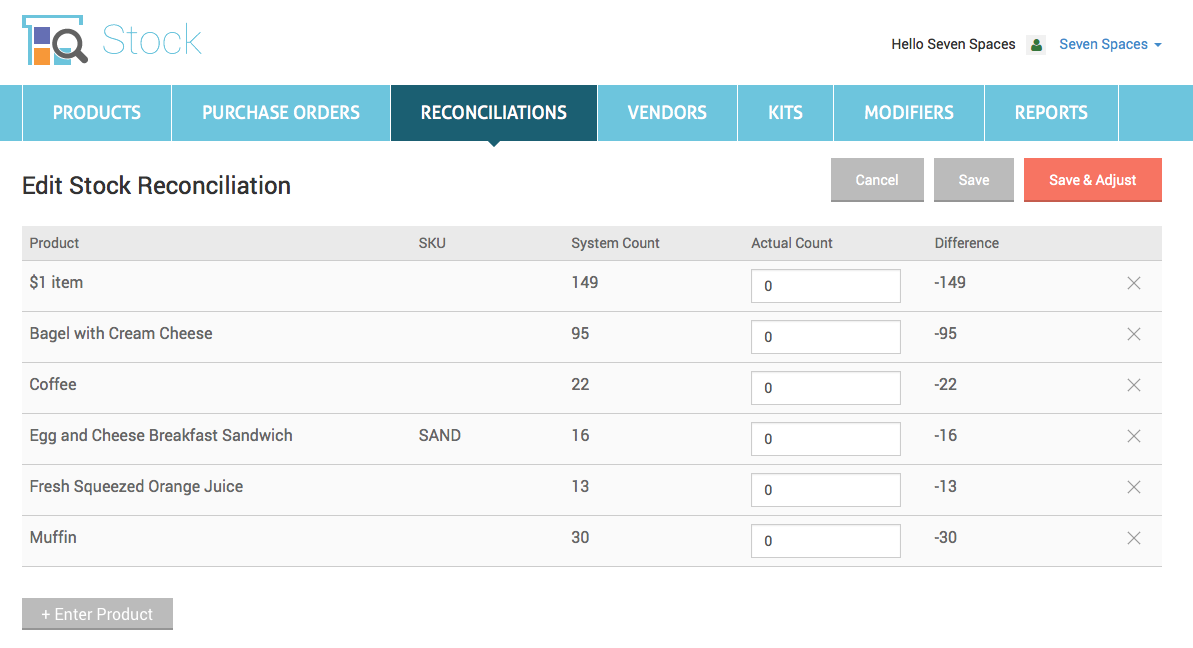
Task: Open the Products tab
Action: [x=97, y=113]
